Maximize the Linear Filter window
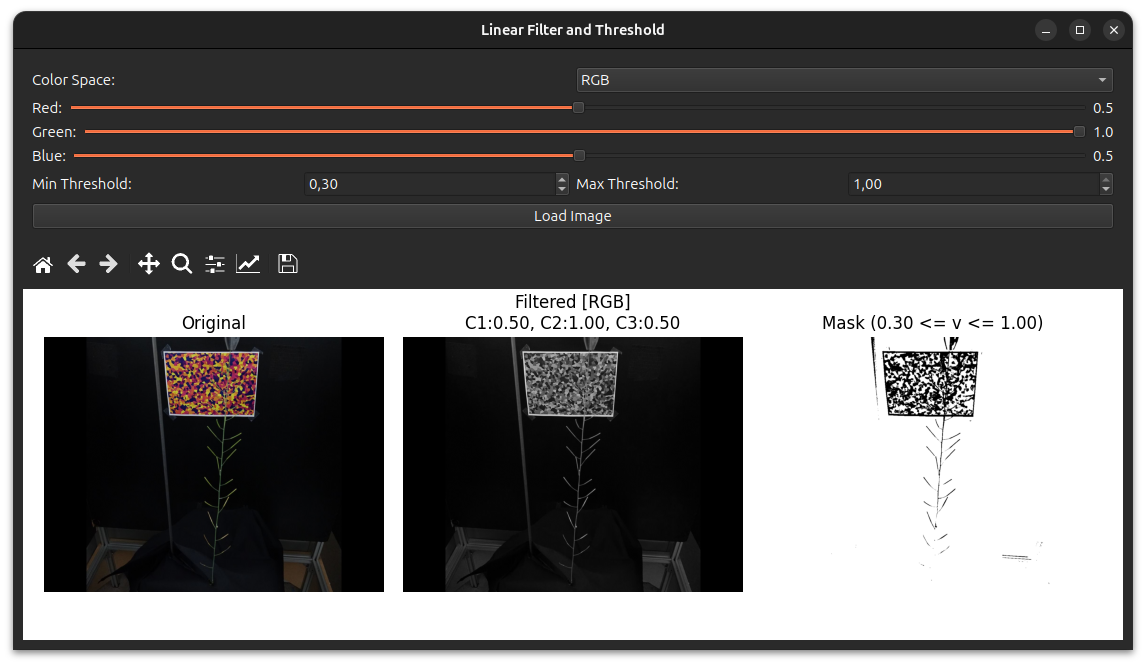The width and height of the screenshot is (1146, 666). click(1079, 30)
